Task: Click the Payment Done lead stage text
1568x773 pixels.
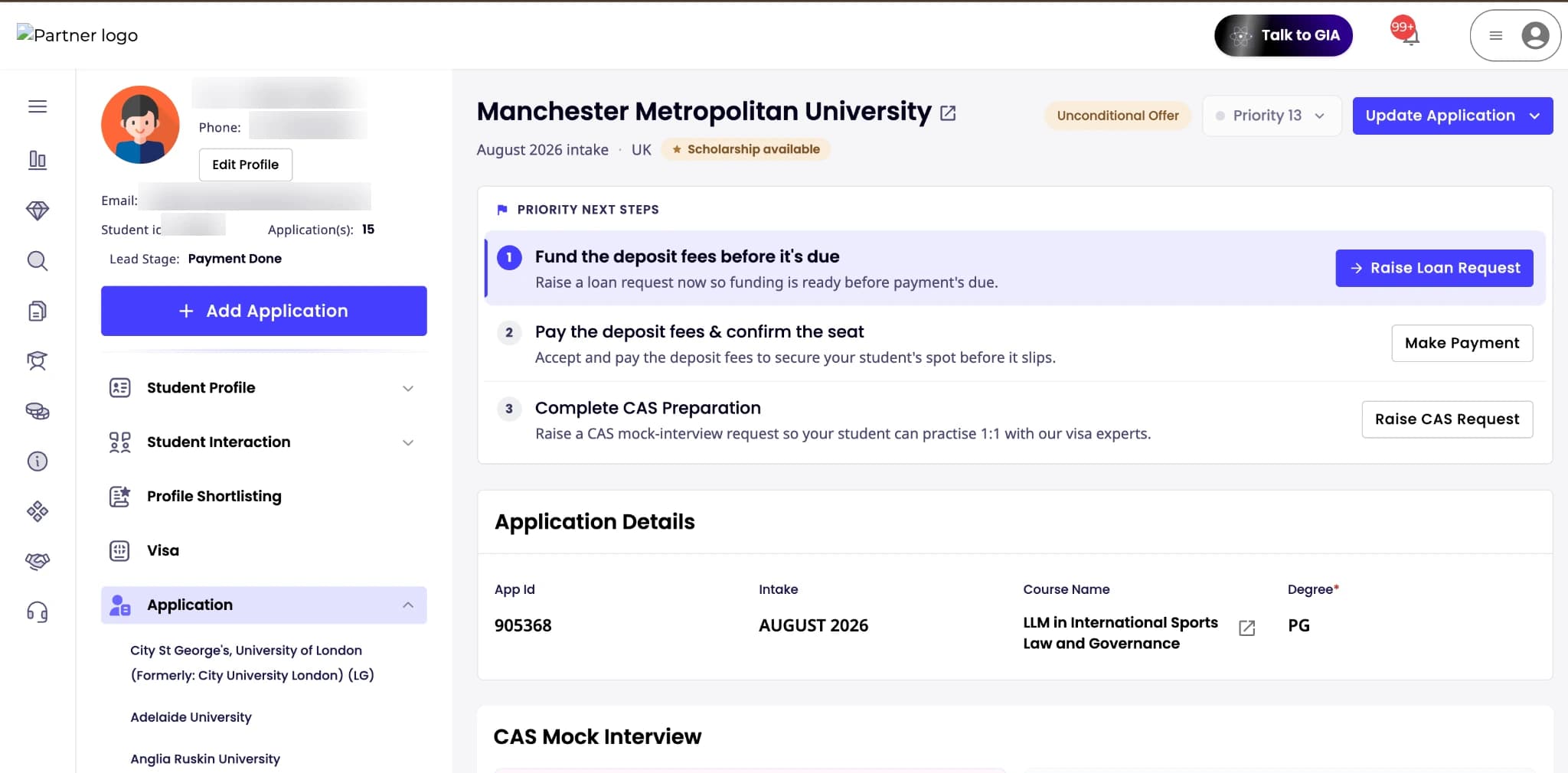Action: click(x=235, y=259)
